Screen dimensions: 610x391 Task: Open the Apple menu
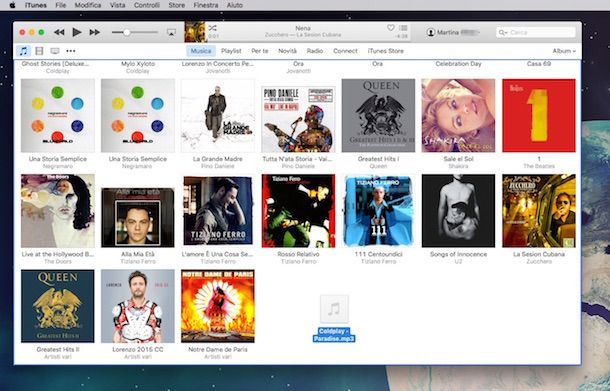(x=12, y=5)
